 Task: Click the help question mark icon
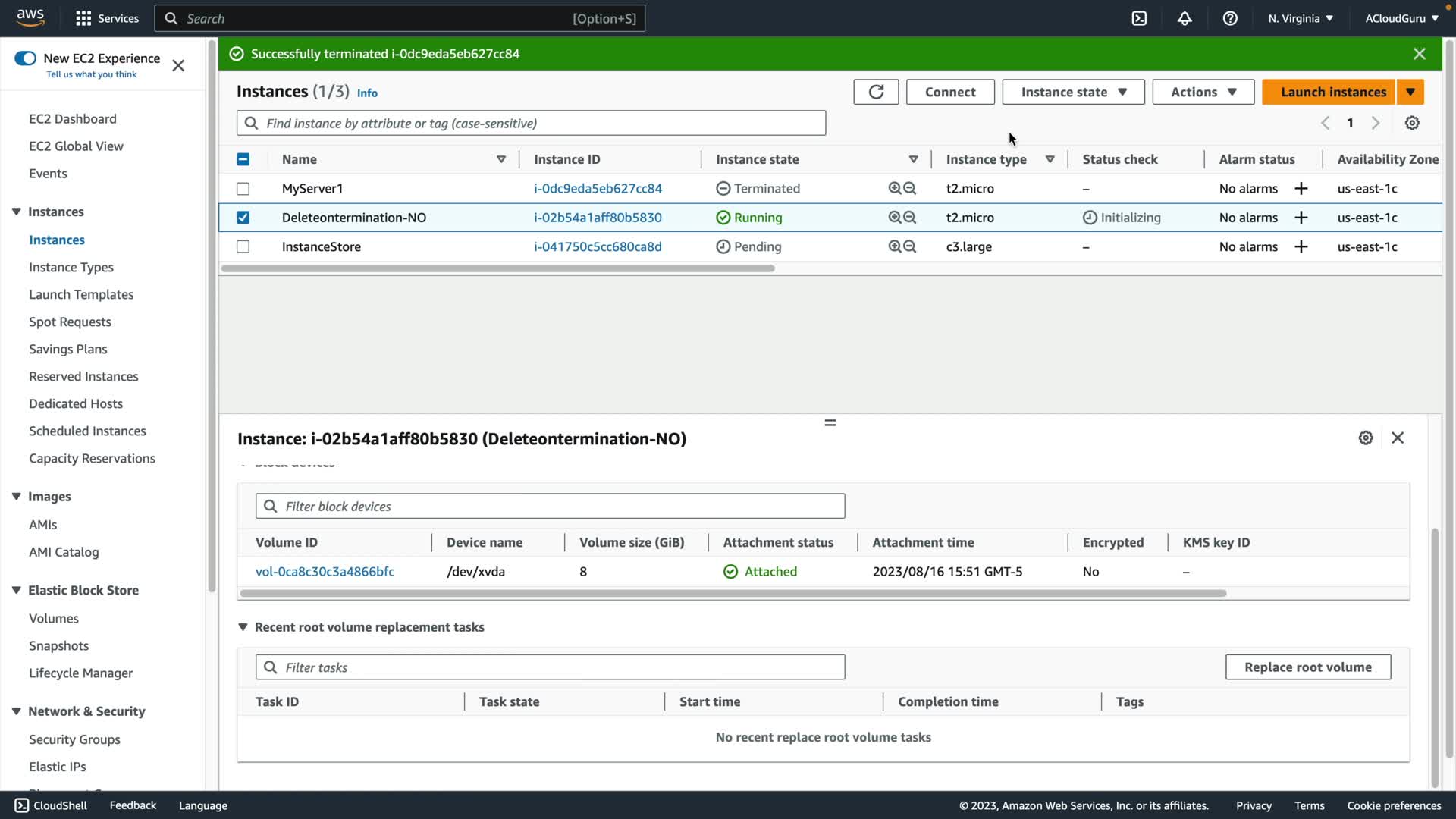(1230, 18)
